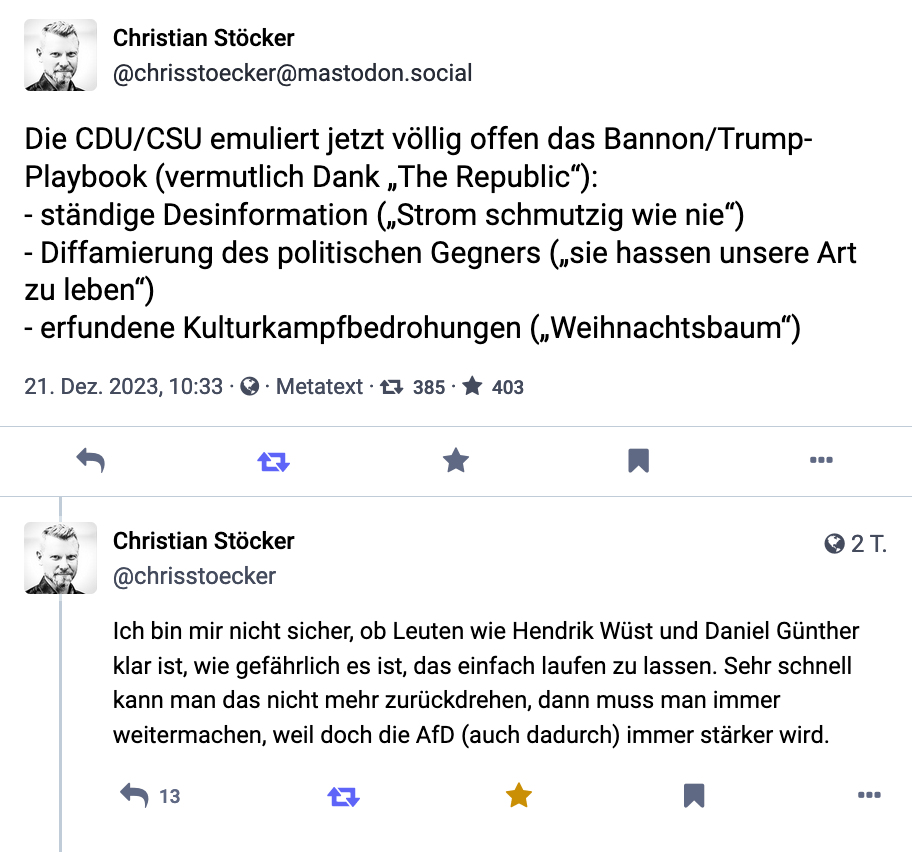Viewport: 912px width, 852px height.
Task: Open Christian Stöcker's avatar in main post
Action: point(61,55)
